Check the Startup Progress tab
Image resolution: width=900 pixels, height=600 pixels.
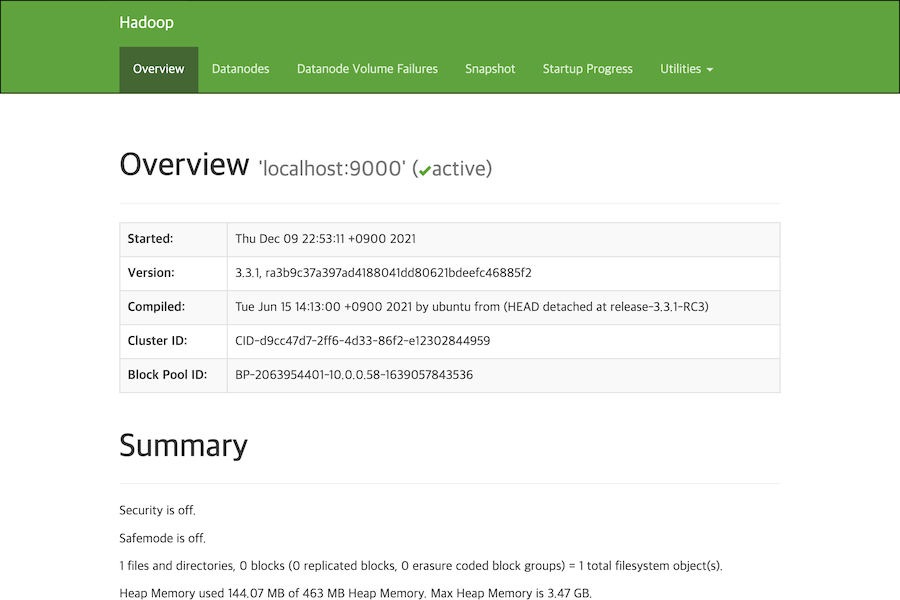coord(587,69)
